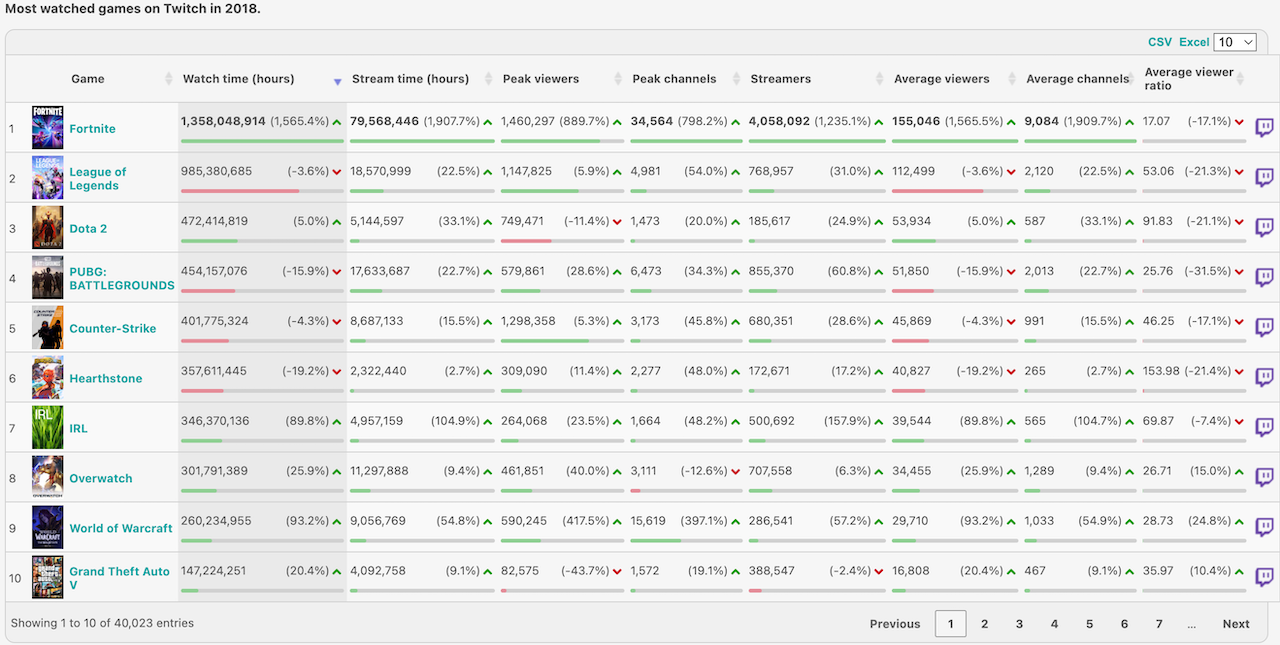Open Twitch link icon for Hearthstone

[1264, 378]
